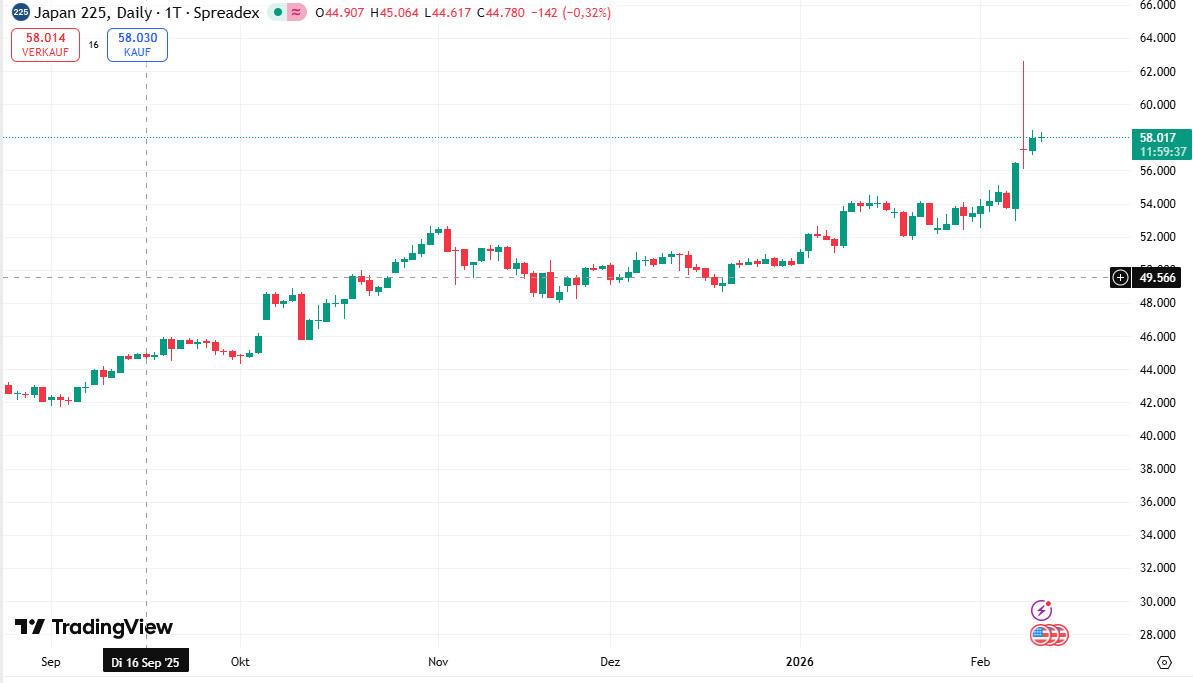The width and height of the screenshot is (1193, 683).
Task: Click the stacked US flag economic event icons
Action: pyautogui.click(x=1048, y=634)
